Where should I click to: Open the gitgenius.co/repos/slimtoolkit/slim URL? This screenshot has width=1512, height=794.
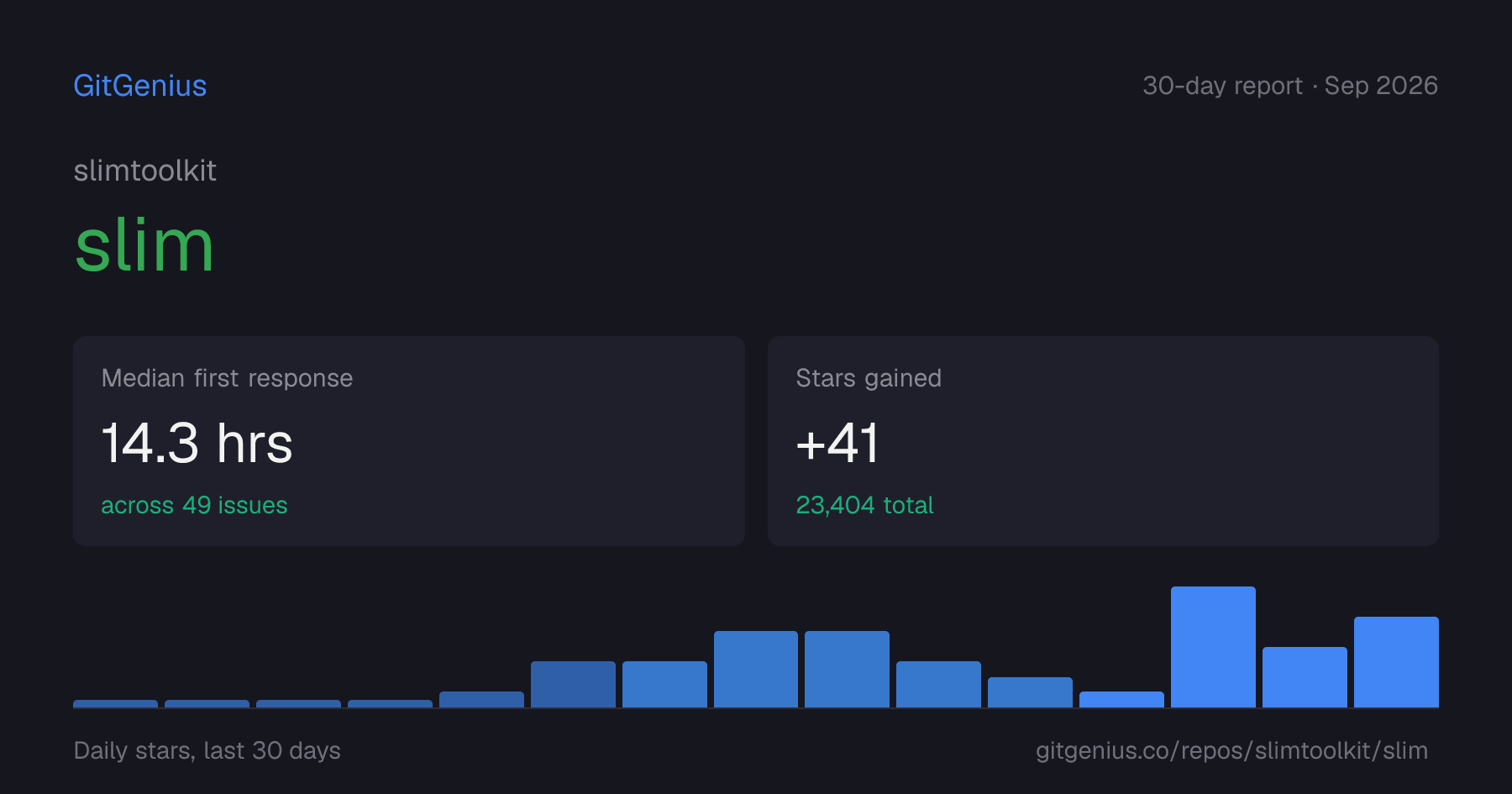[1231, 750]
